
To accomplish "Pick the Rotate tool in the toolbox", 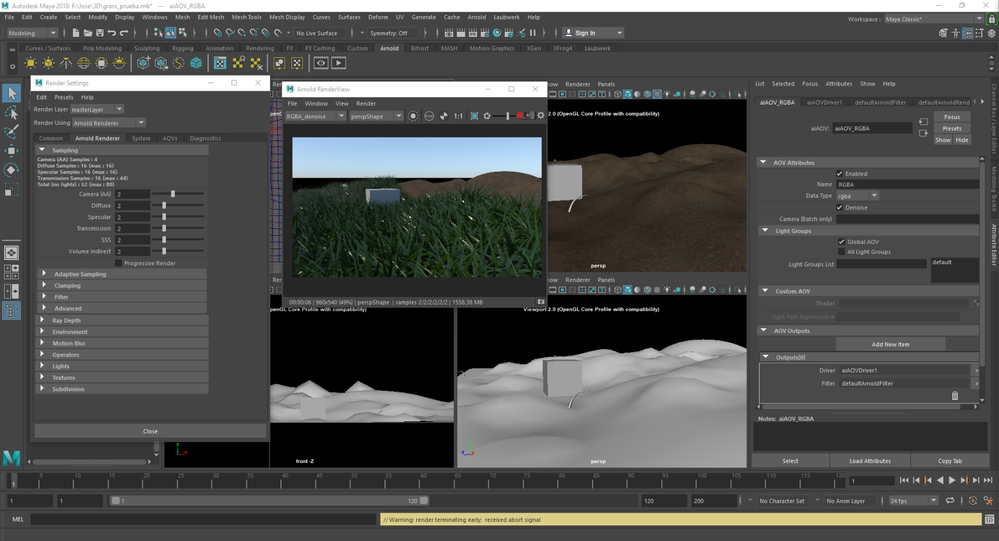I will [x=11, y=170].
